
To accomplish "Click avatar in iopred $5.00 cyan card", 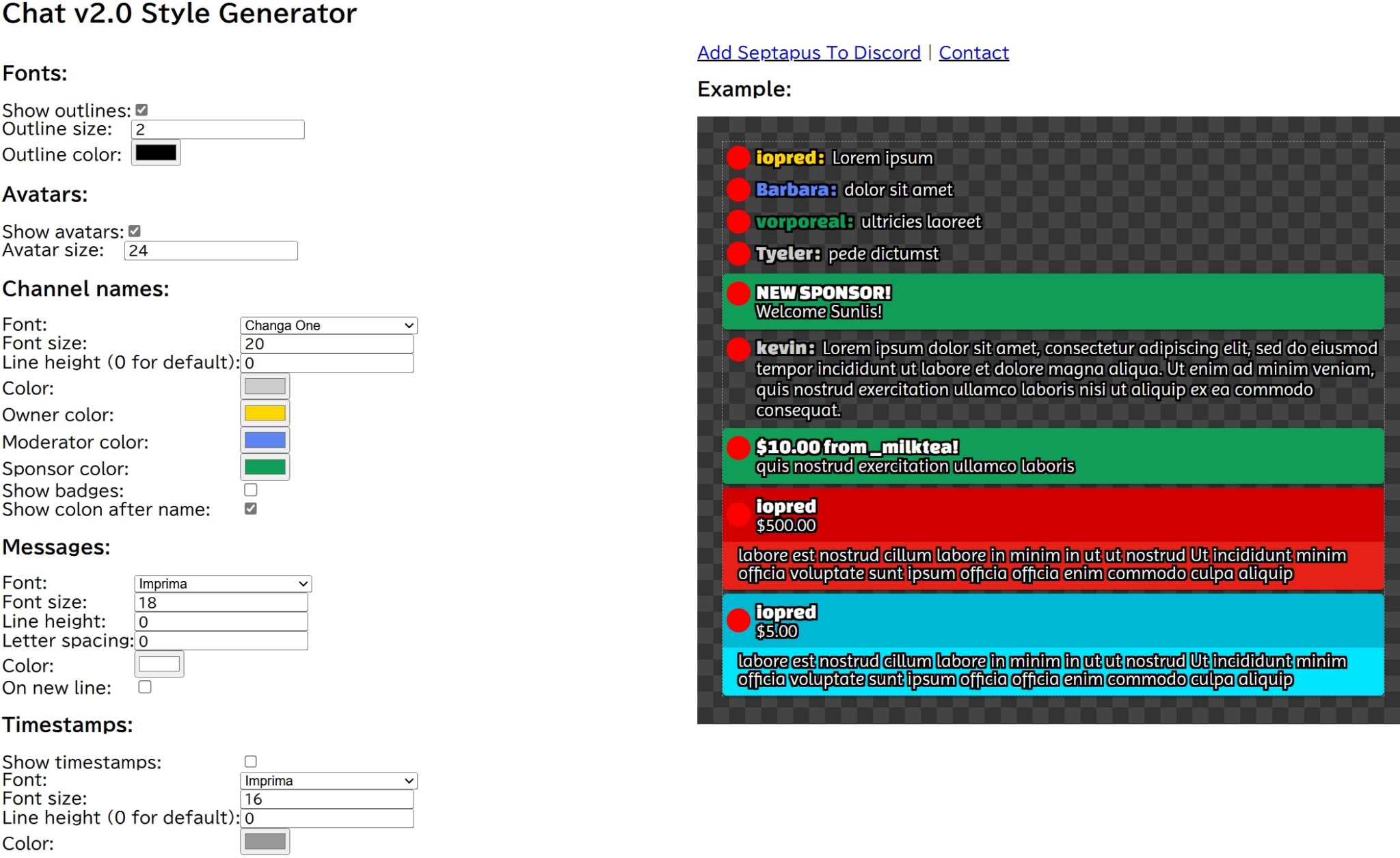I will [738, 620].
